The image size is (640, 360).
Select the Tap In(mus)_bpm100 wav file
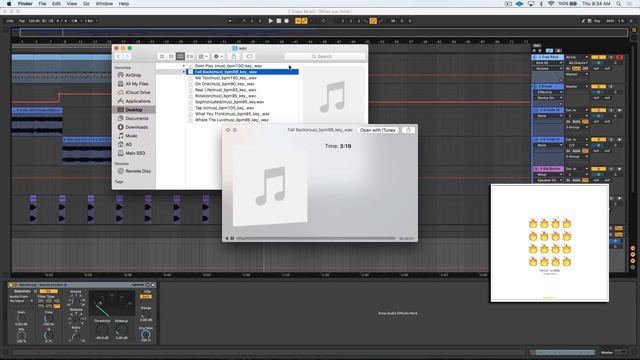click(x=224, y=108)
